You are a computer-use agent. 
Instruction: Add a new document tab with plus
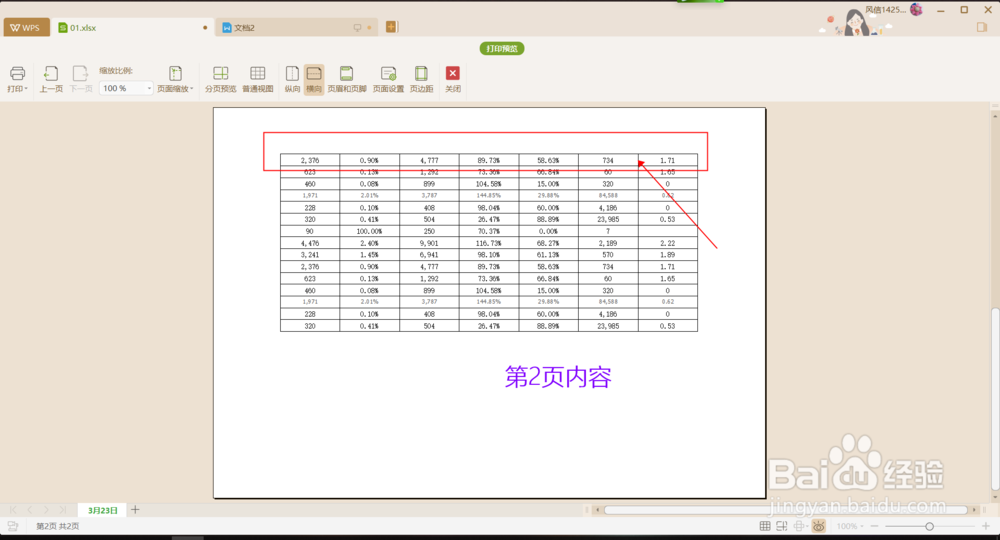coord(392,27)
